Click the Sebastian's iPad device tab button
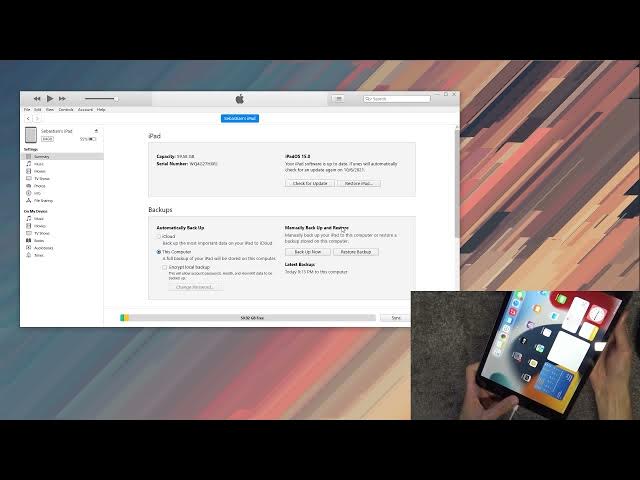The width and height of the screenshot is (640, 480). (x=240, y=118)
